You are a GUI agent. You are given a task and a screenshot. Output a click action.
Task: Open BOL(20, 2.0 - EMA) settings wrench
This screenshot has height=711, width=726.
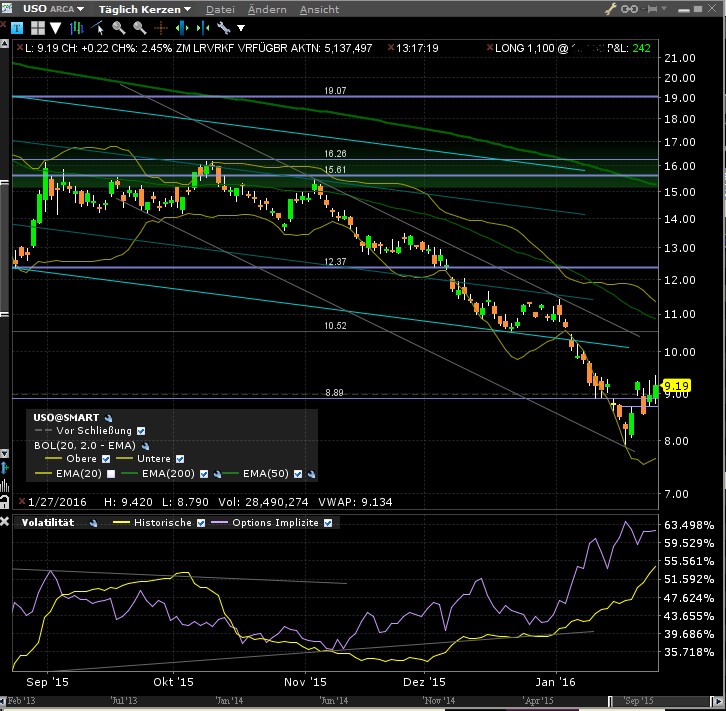[x=145, y=444]
